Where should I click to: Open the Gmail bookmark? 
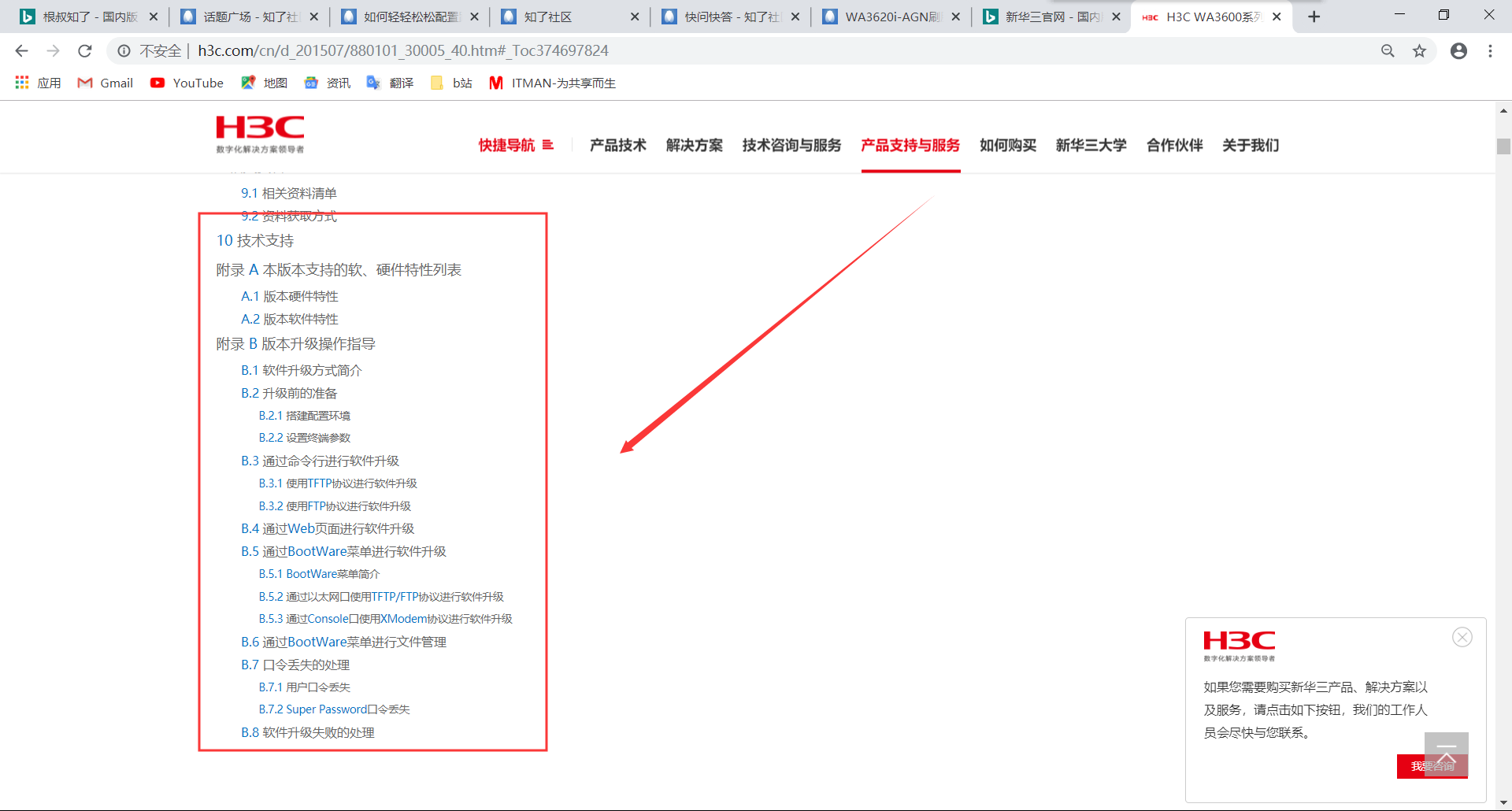[105, 83]
